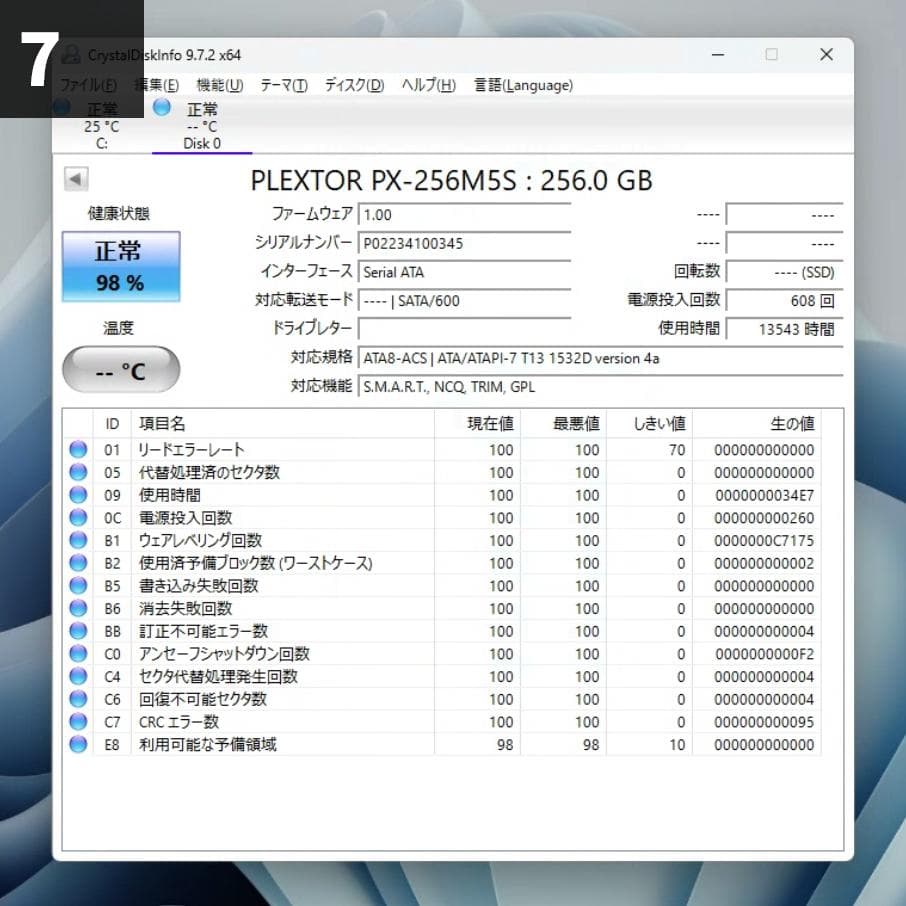Screen dimensions: 906x906
Task: Open the テーマ(T) menu
Action: click(x=282, y=86)
